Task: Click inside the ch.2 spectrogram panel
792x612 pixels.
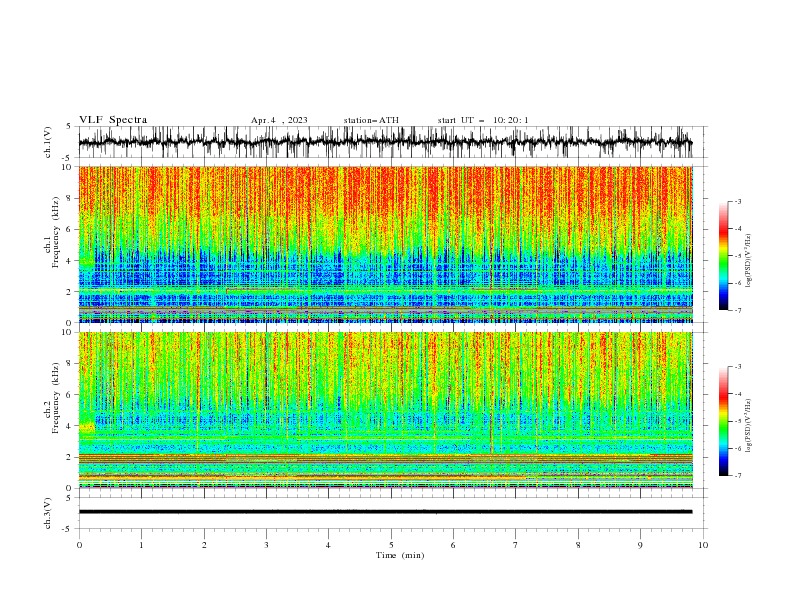Action: [x=386, y=410]
